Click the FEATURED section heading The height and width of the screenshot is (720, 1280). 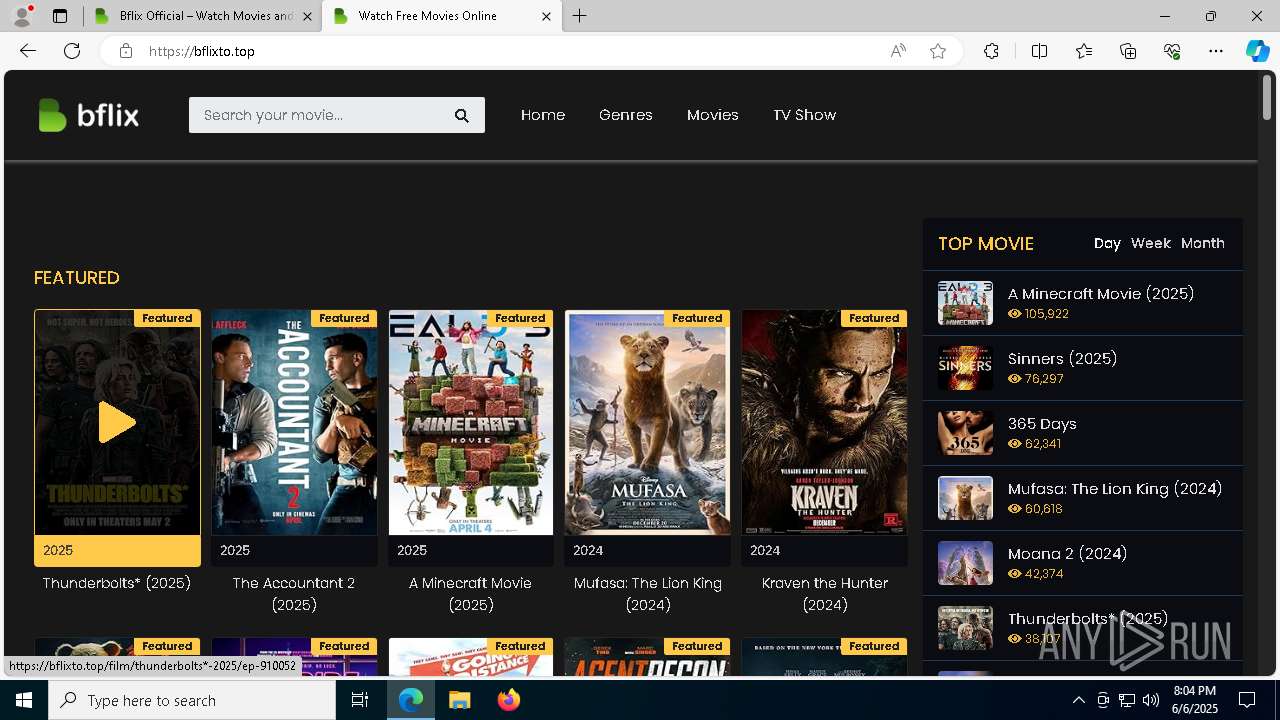tap(77, 278)
